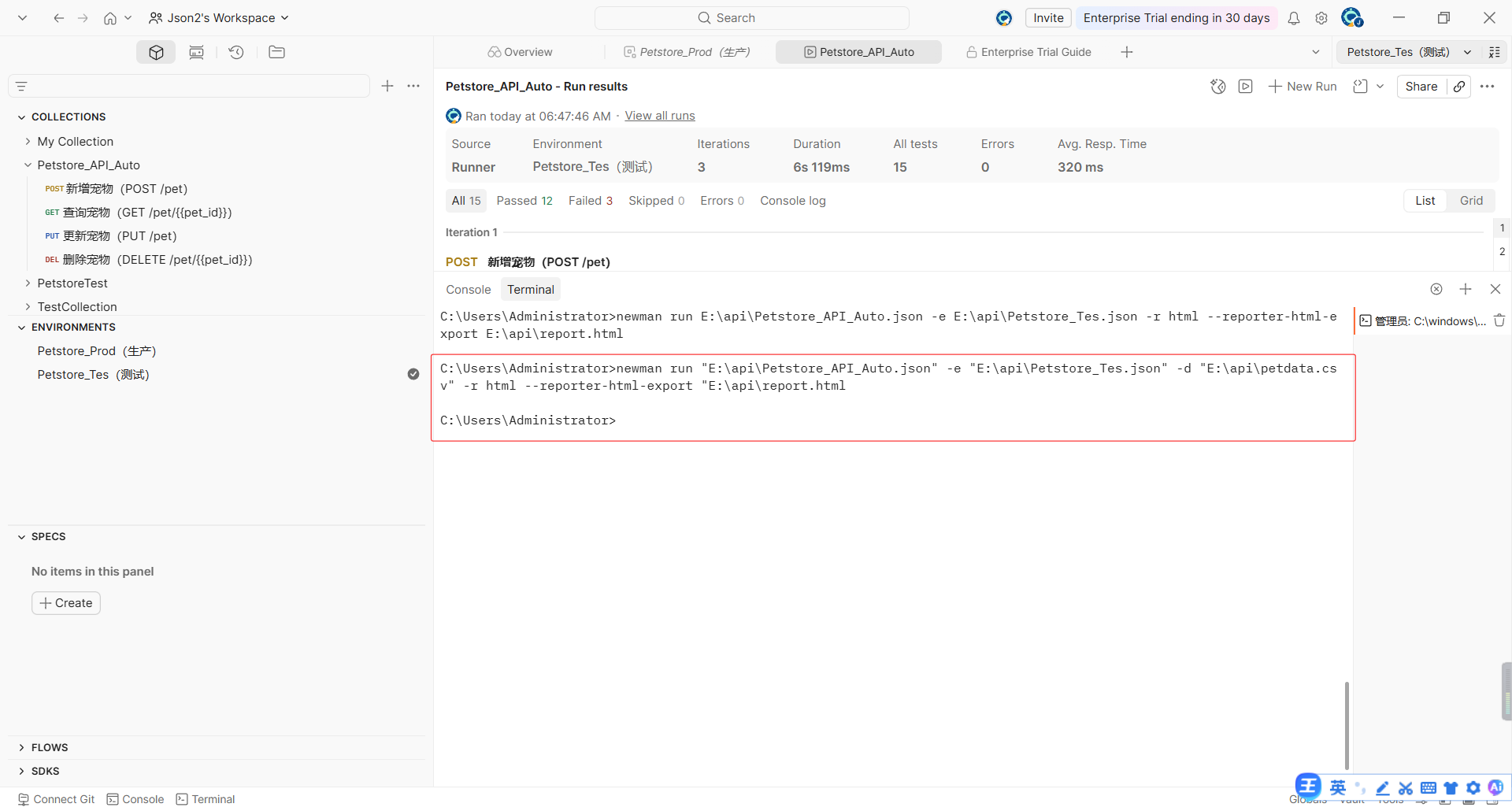The width and height of the screenshot is (1512, 811).
Task: Open the notifications bell
Action: pos(1294,18)
